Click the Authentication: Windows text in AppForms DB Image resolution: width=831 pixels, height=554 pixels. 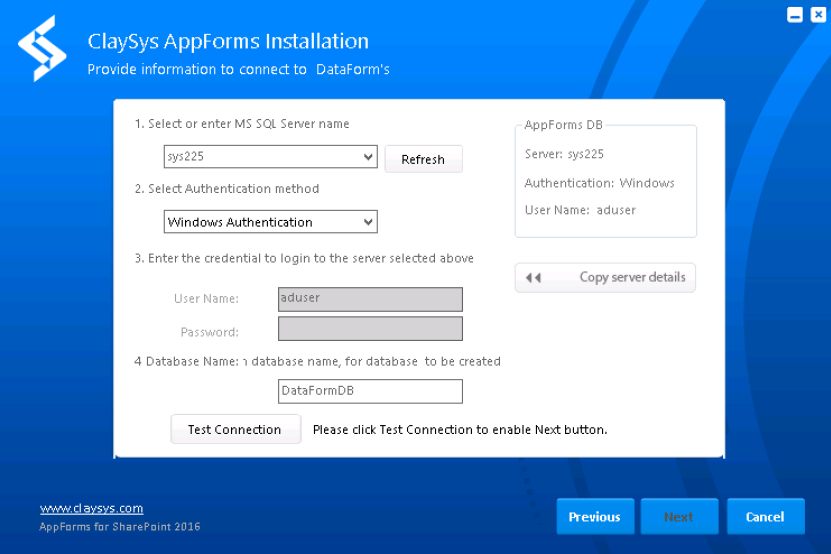click(599, 183)
